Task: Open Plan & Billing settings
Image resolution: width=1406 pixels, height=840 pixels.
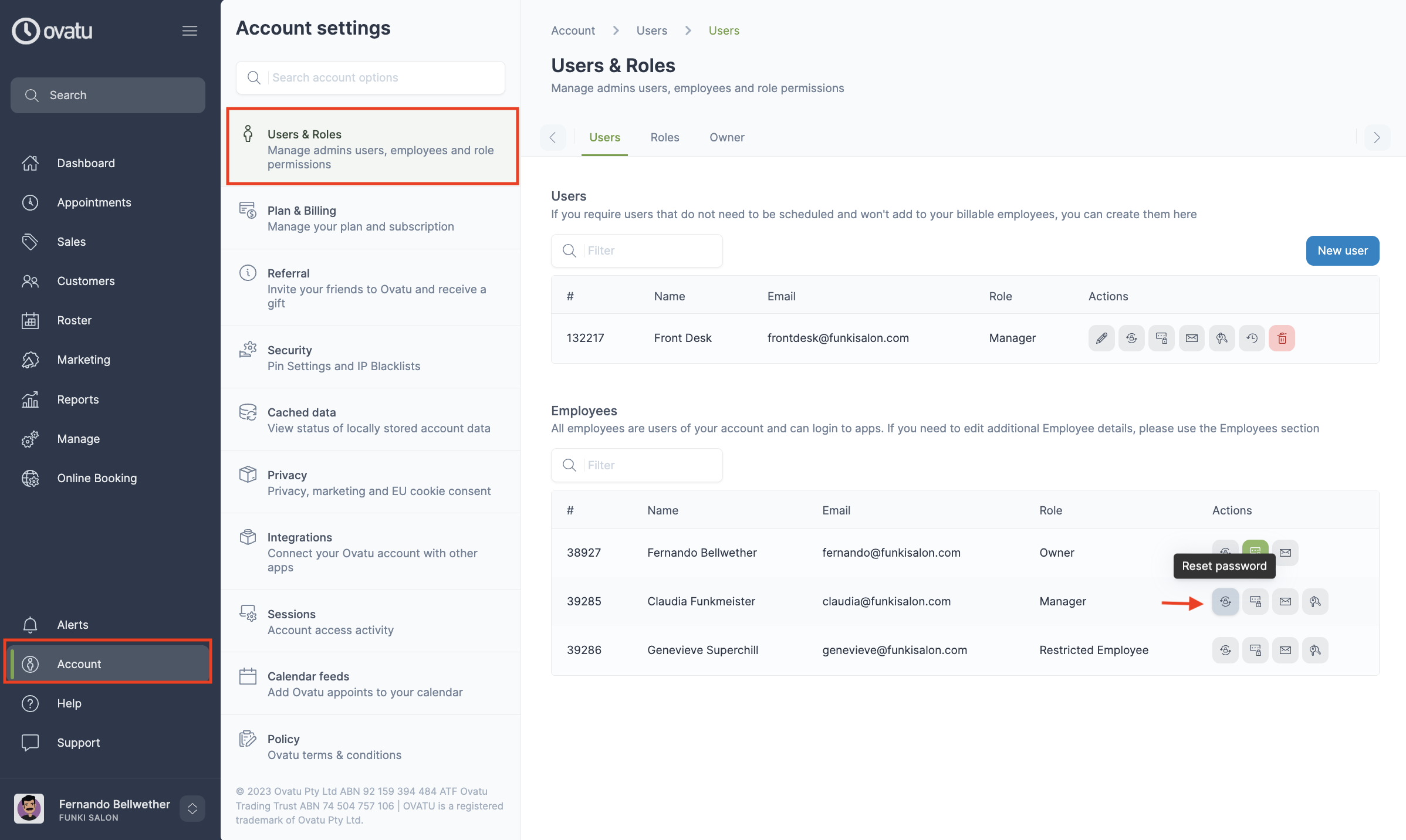Action: pyautogui.click(x=370, y=218)
